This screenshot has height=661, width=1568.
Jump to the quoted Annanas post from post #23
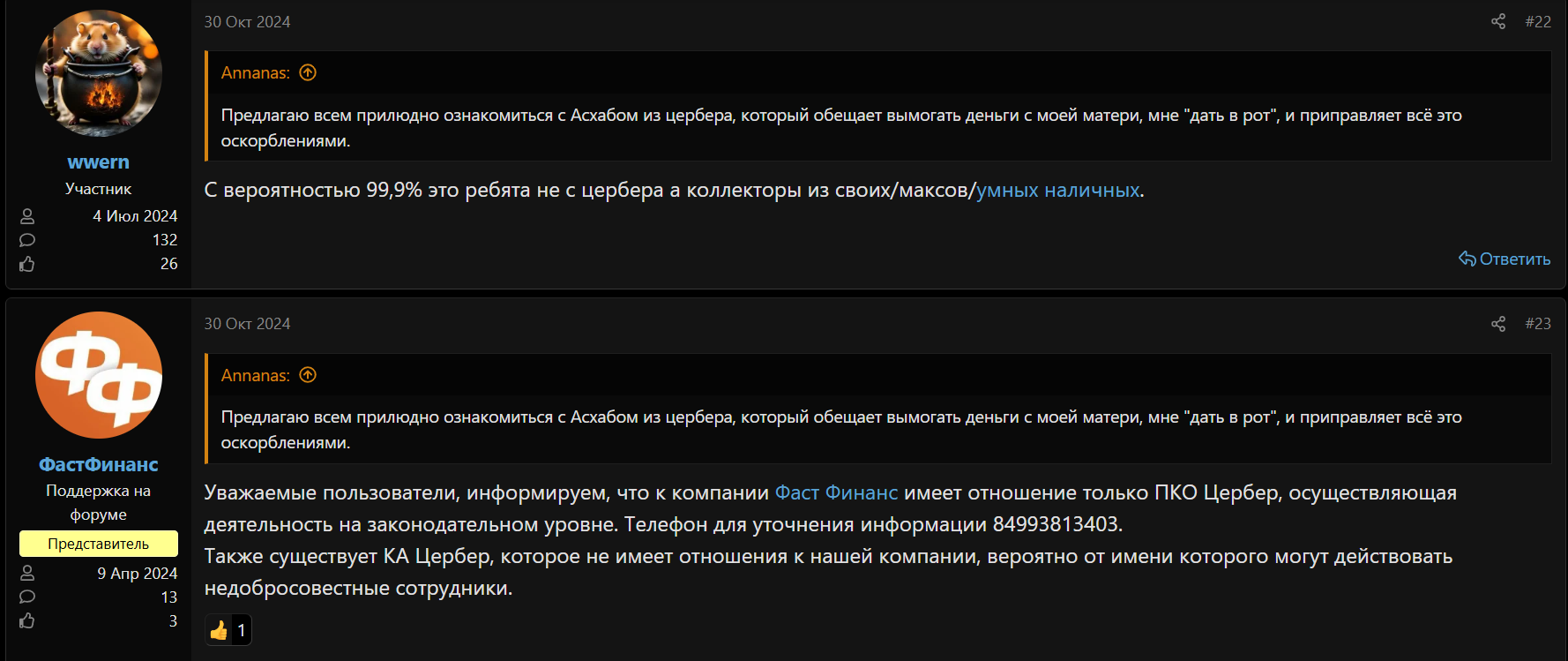coord(308,375)
